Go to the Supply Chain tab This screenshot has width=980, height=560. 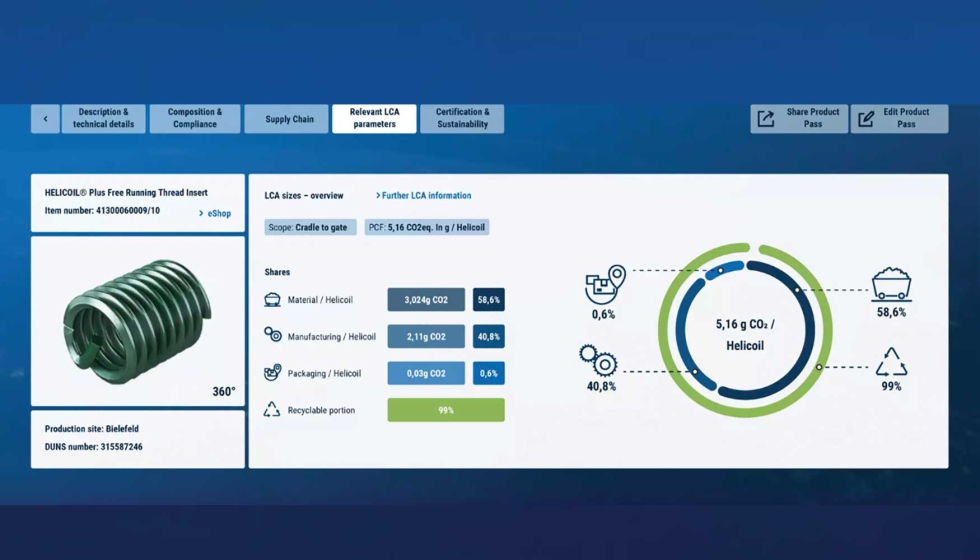pos(288,119)
